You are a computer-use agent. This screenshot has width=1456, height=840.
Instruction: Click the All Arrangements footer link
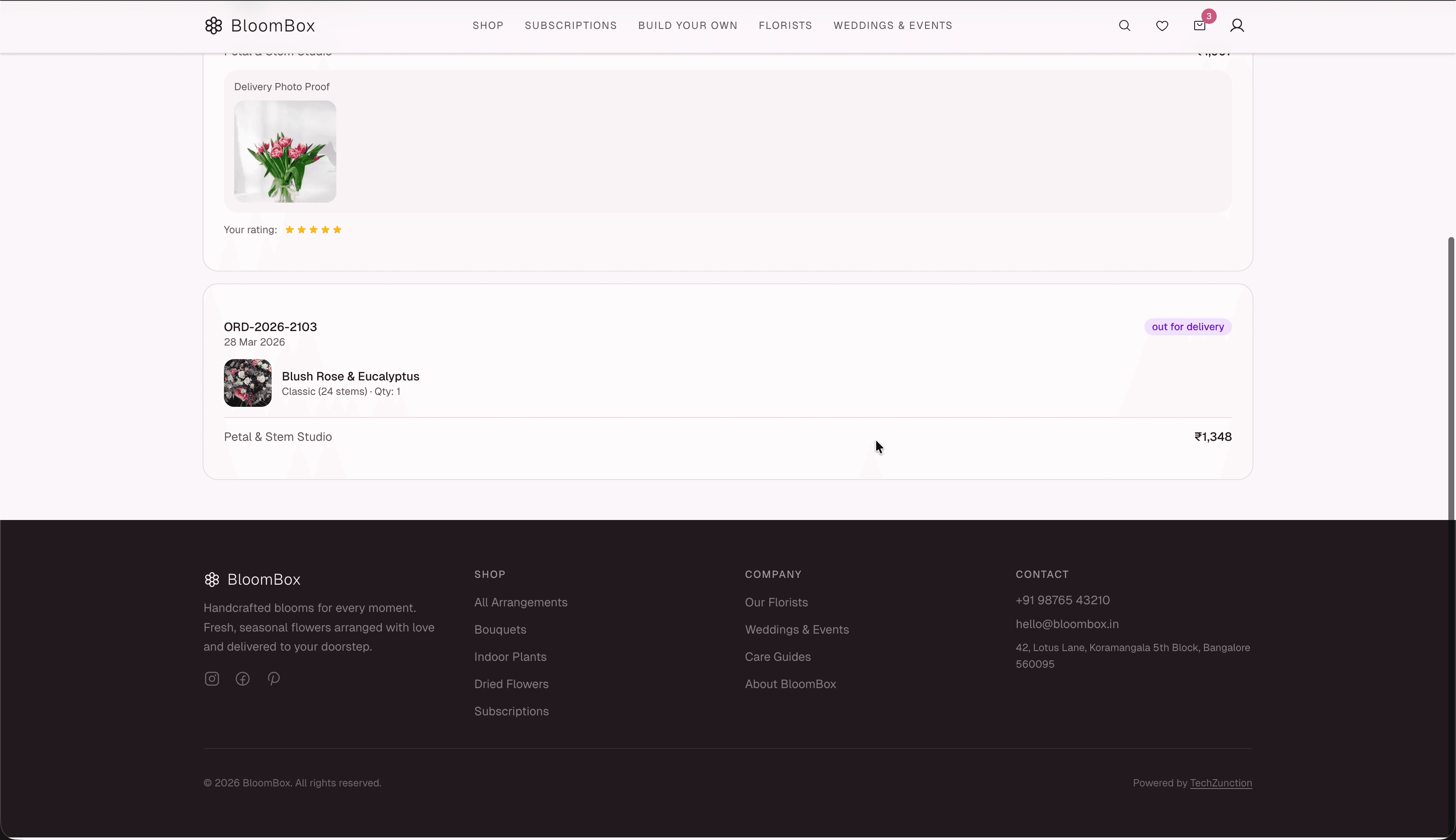click(520, 602)
